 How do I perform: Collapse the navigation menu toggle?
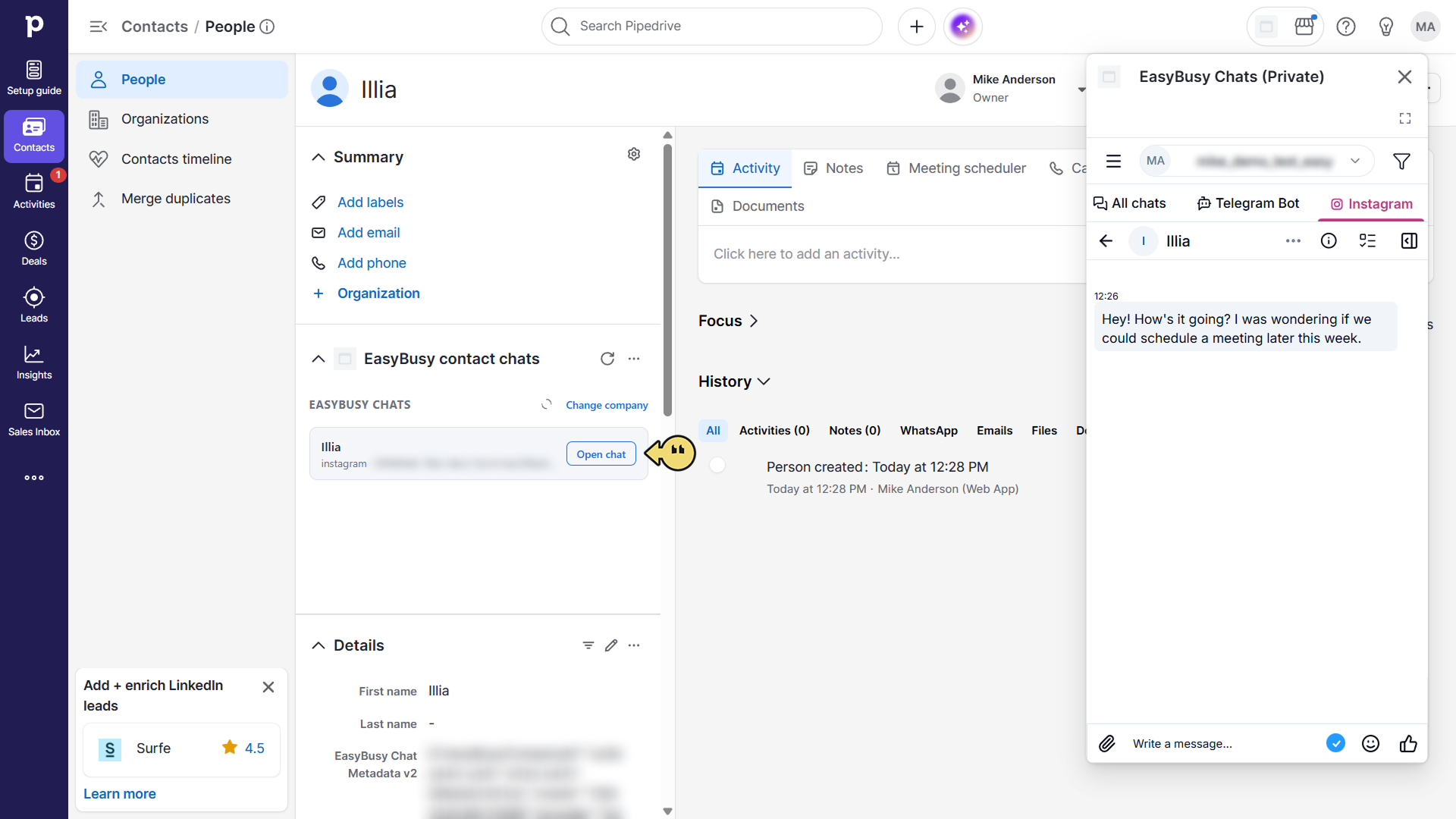99,27
